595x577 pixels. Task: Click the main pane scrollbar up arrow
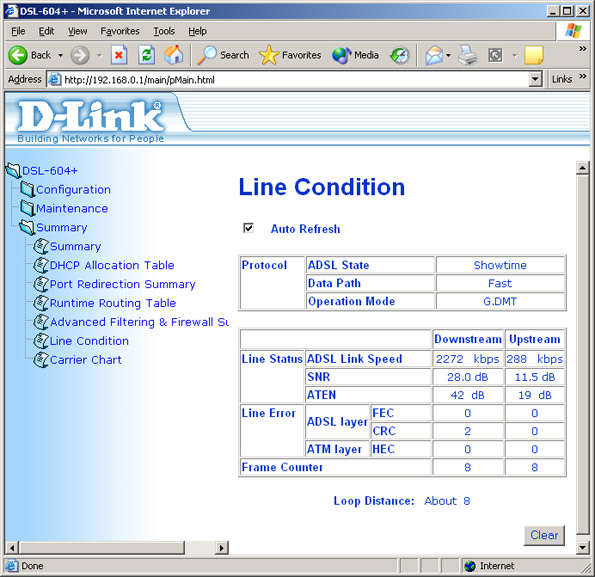[582, 167]
